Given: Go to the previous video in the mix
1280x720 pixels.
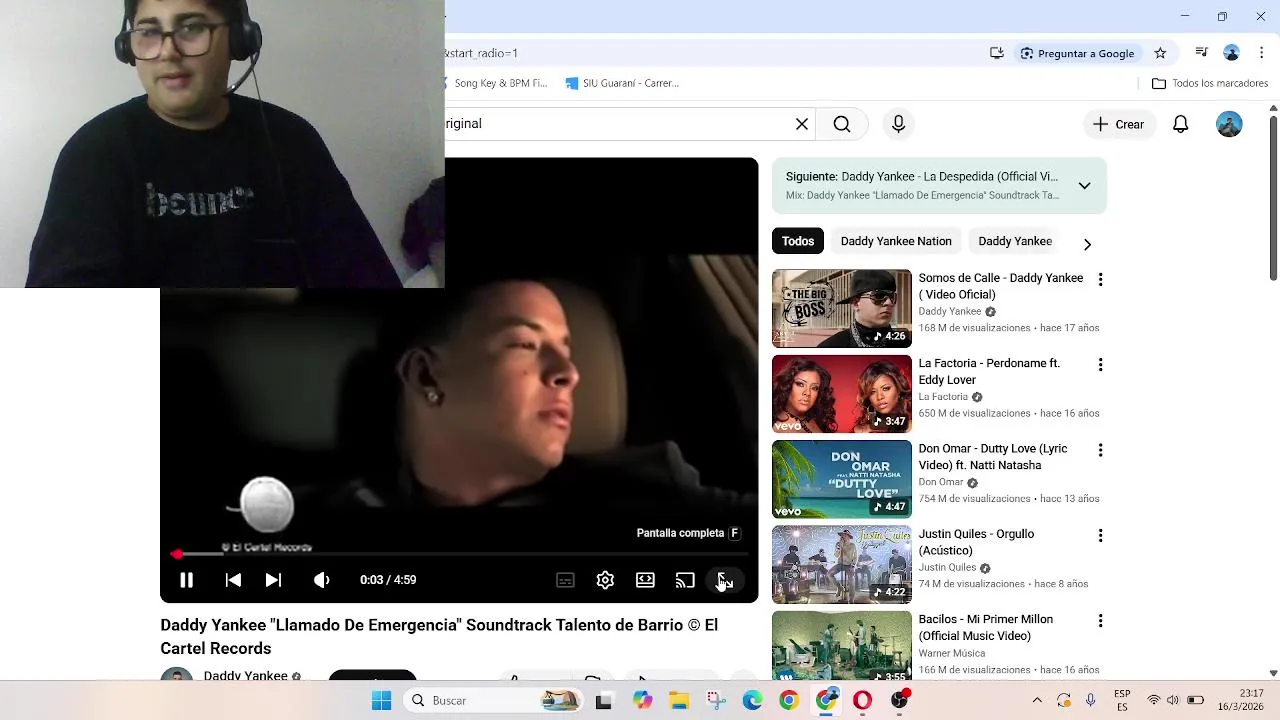Looking at the screenshot, I should [233, 580].
